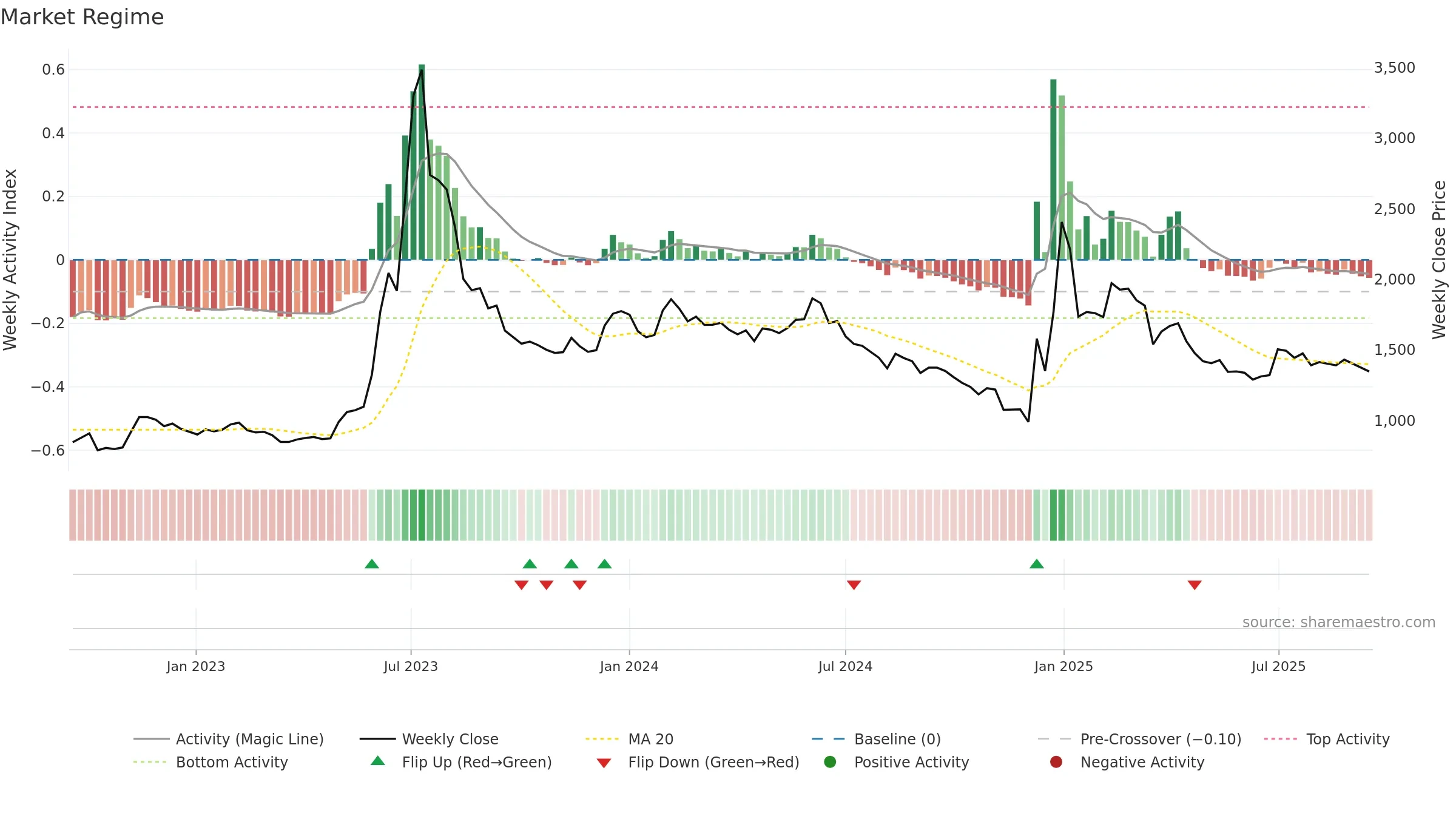The width and height of the screenshot is (1456, 819).
Task: Click the 'Weekly Close Price' axis title
Action: (1439, 260)
